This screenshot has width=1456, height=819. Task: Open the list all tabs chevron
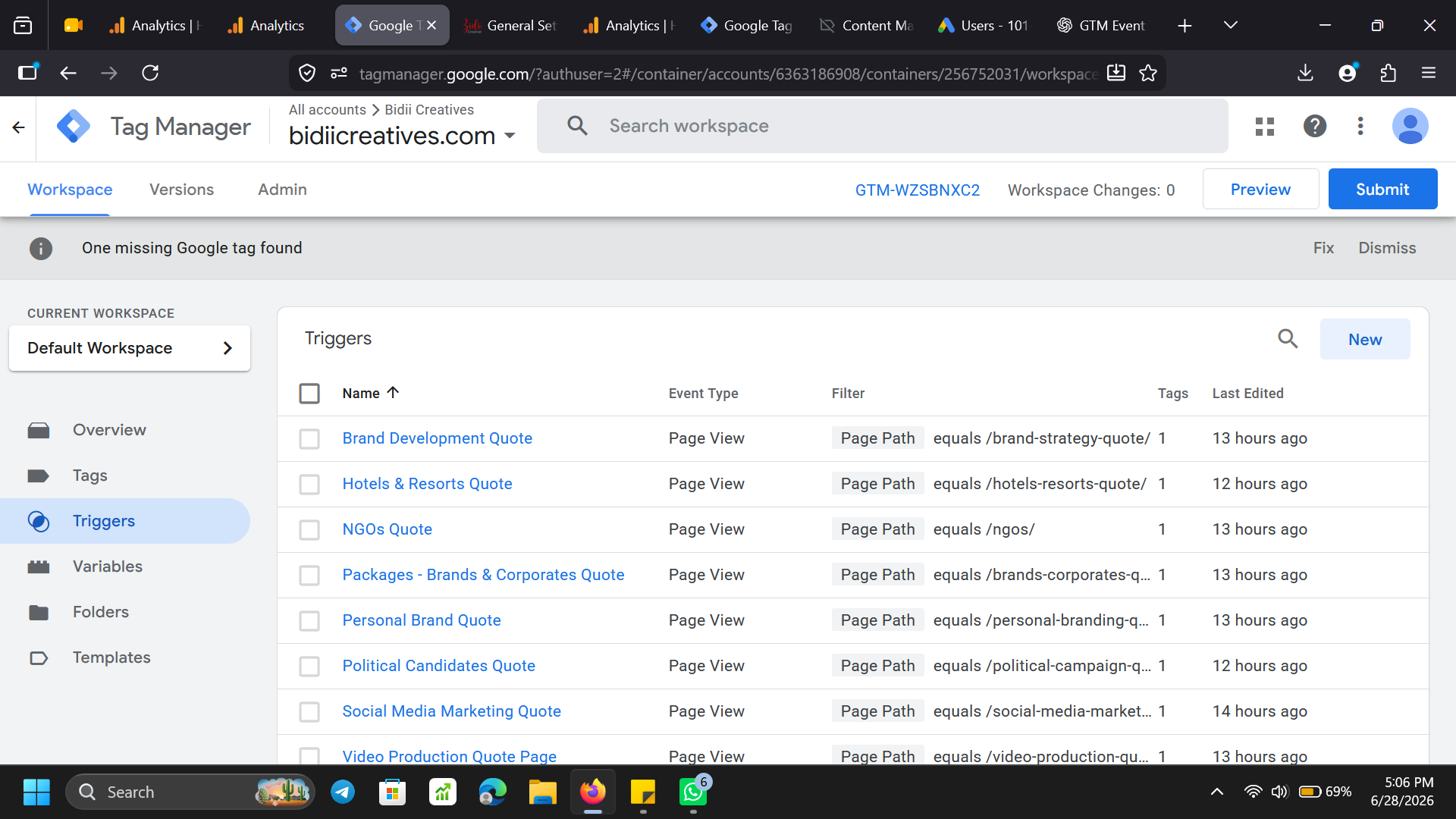(x=1231, y=26)
